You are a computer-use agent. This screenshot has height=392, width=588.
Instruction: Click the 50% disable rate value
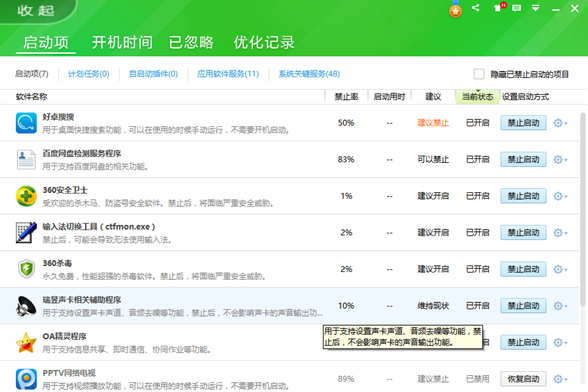pos(346,123)
